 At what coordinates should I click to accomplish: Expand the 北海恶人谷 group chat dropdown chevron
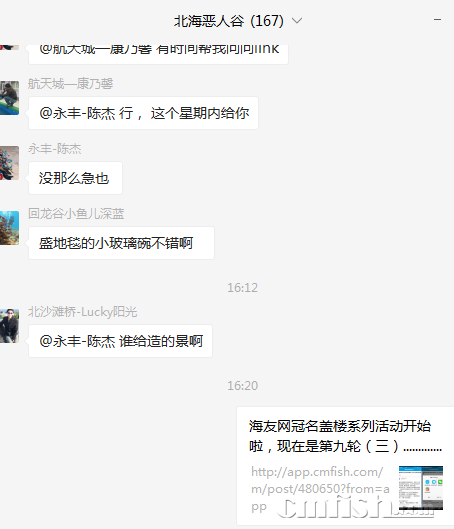(x=297, y=21)
